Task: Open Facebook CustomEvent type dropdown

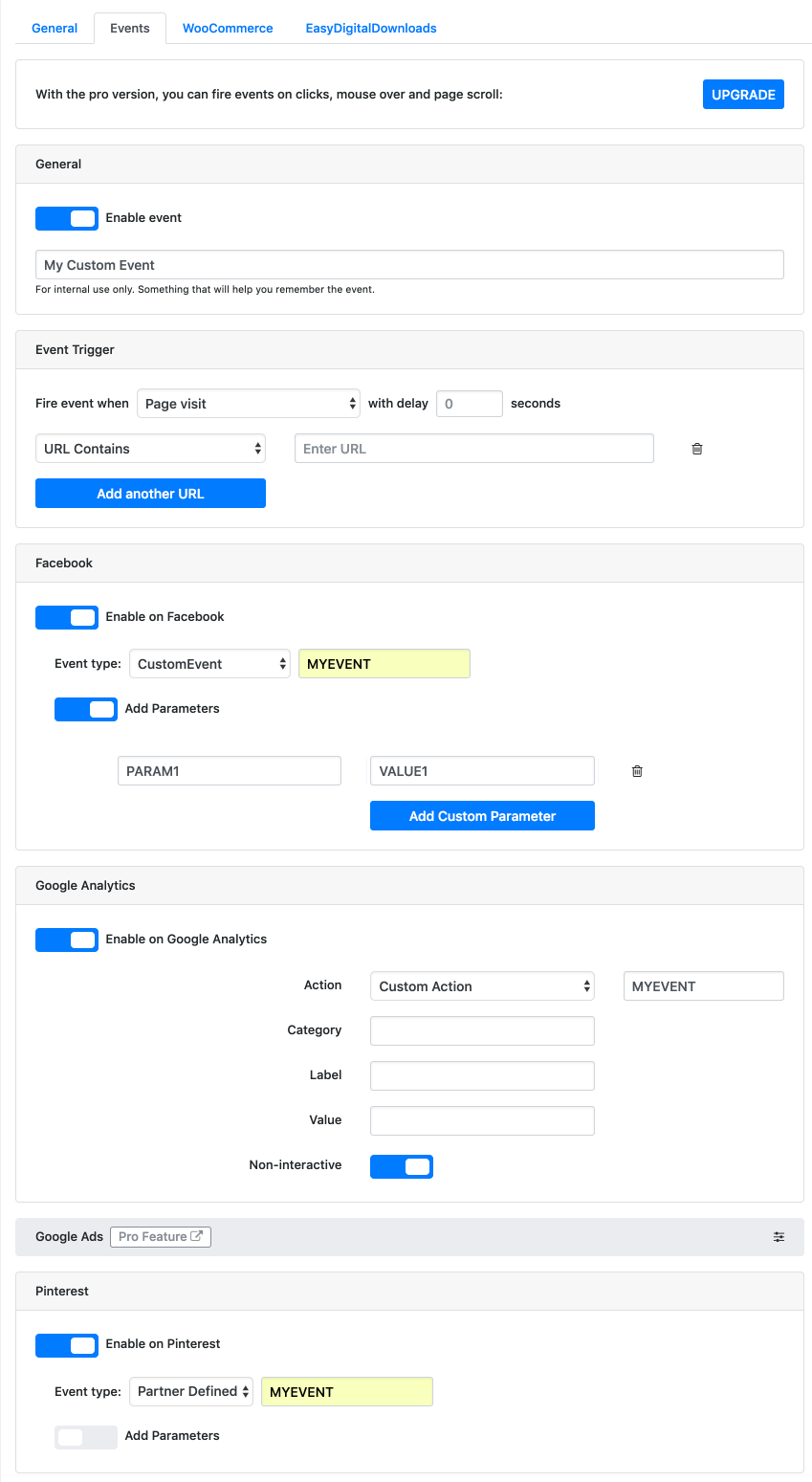Action: point(209,664)
